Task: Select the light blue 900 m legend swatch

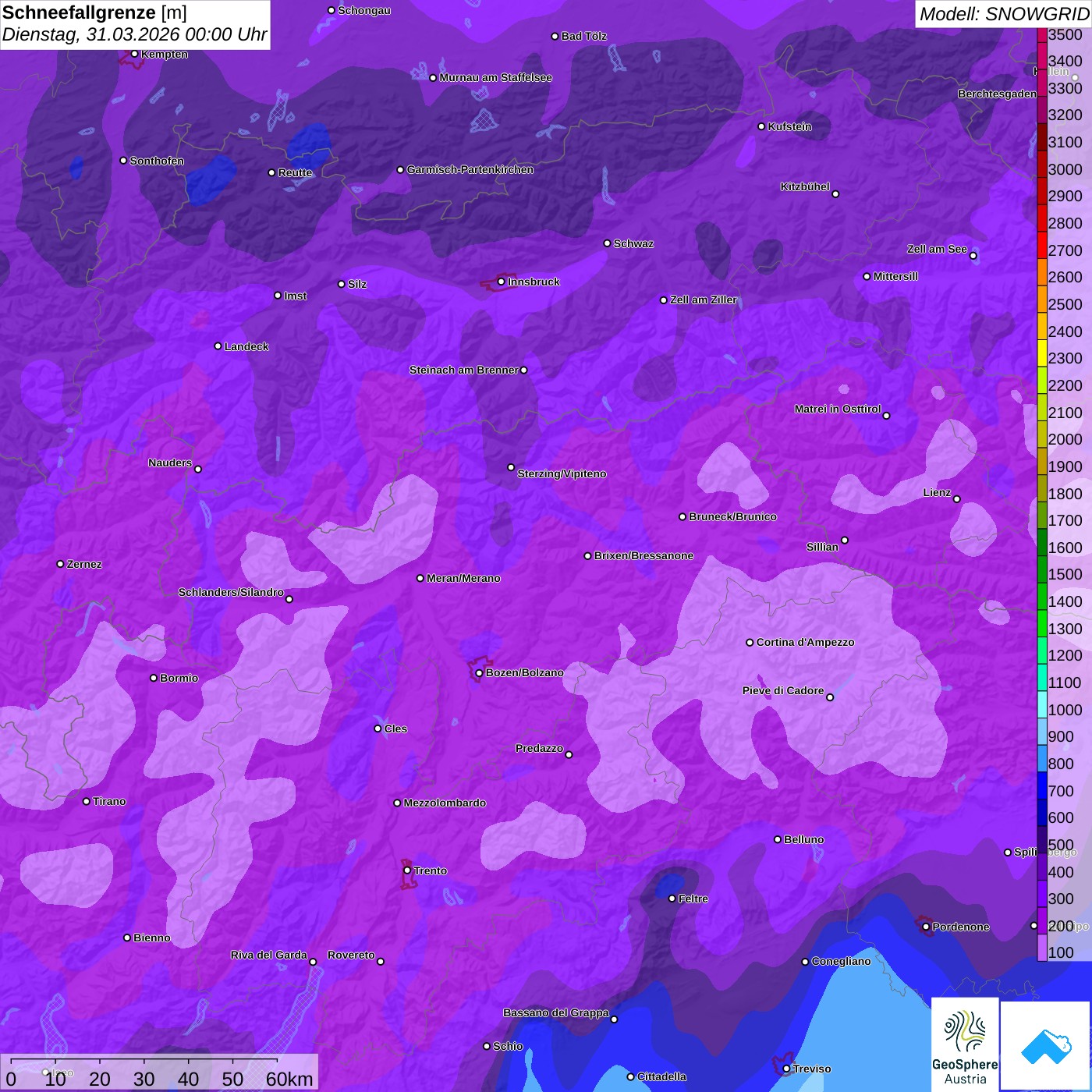Action: click(1042, 732)
